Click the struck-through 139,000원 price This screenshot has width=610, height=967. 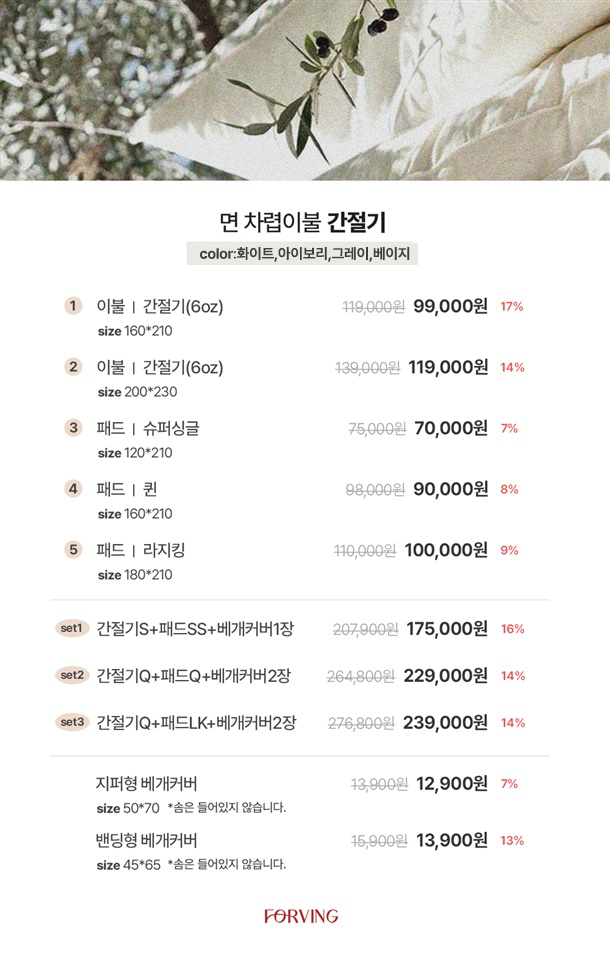[x=368, y=368]
